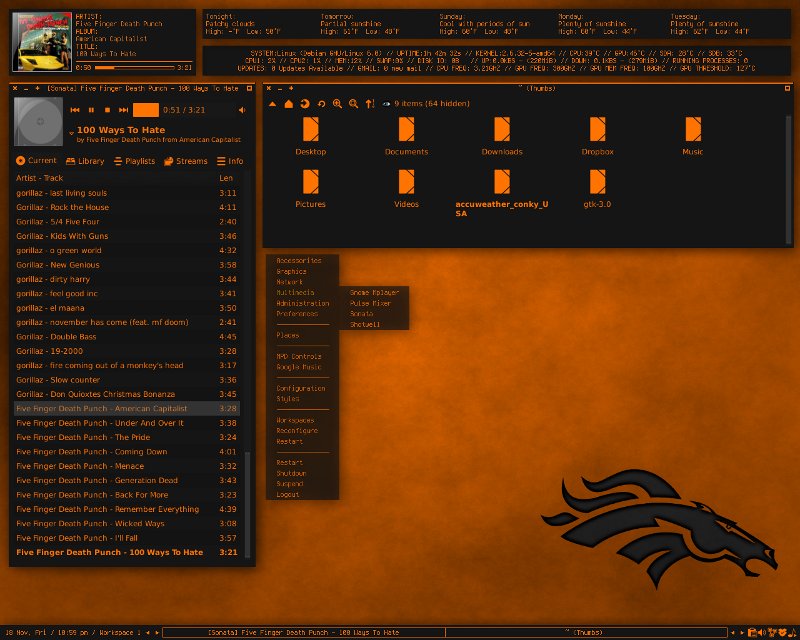Select 'Five Finger Death Punch - American Capitalist' row
The width and height of the screenshot is (800, 640).
click(x=127, y=408)
